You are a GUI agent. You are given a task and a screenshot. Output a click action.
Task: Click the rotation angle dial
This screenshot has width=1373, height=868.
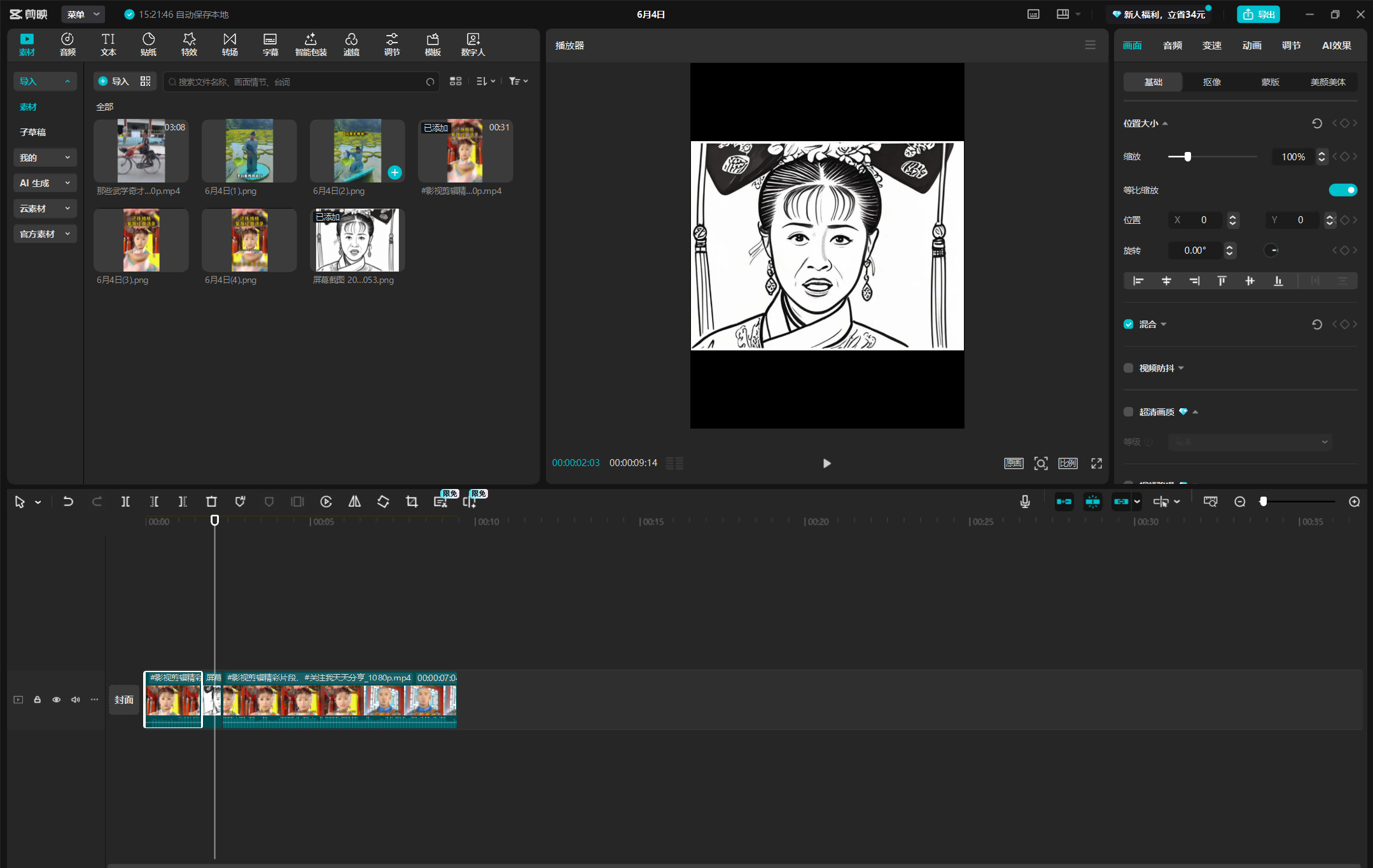coord(1271,251)
